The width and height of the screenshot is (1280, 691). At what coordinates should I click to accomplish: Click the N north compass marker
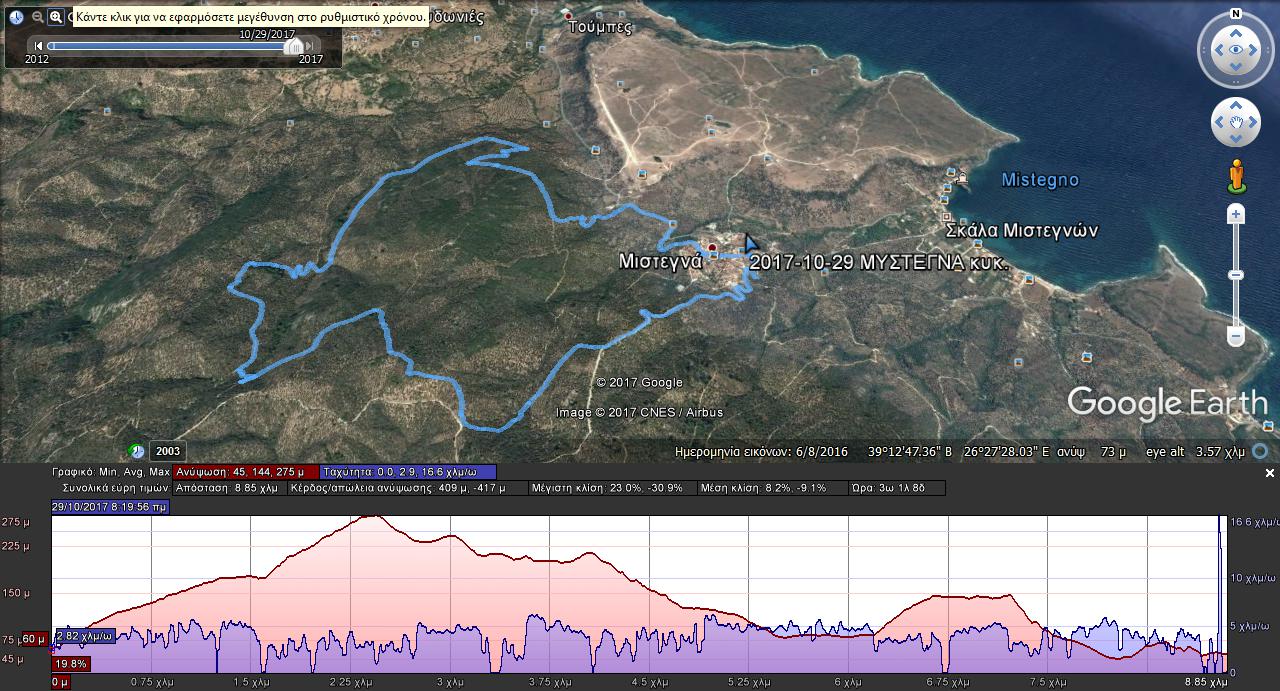point(1236,14)
